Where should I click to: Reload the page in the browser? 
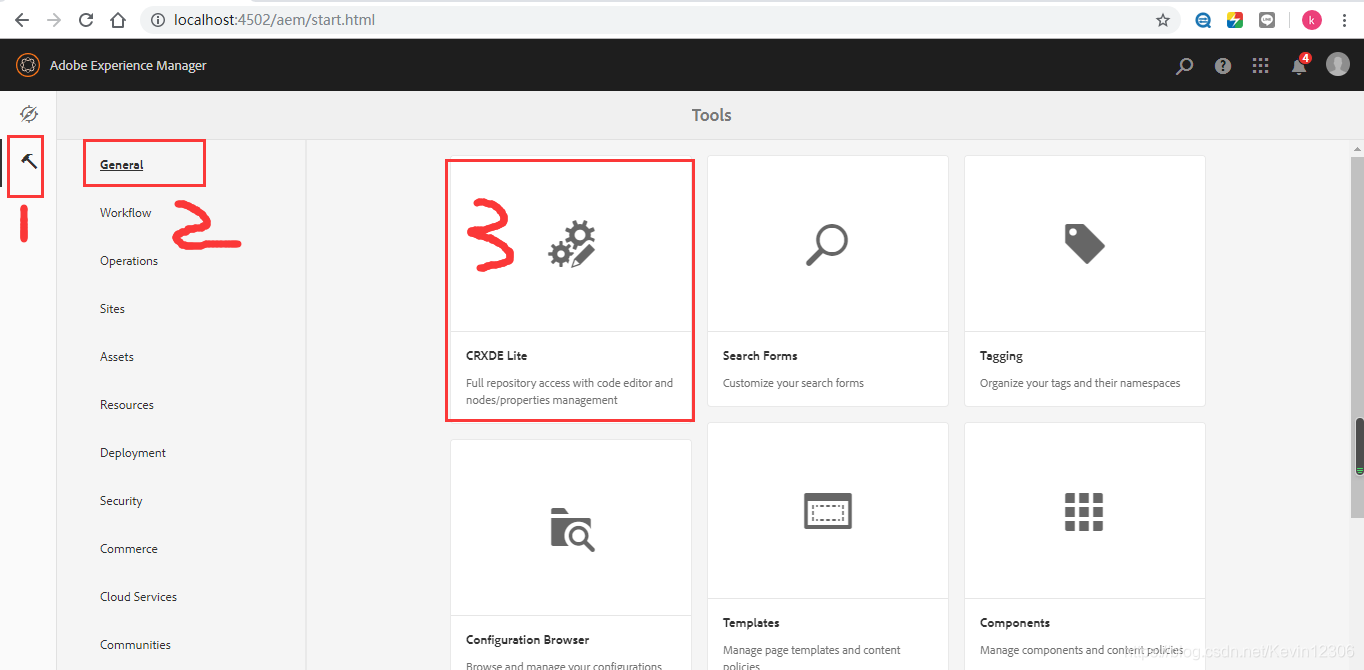tap(86, 19)
